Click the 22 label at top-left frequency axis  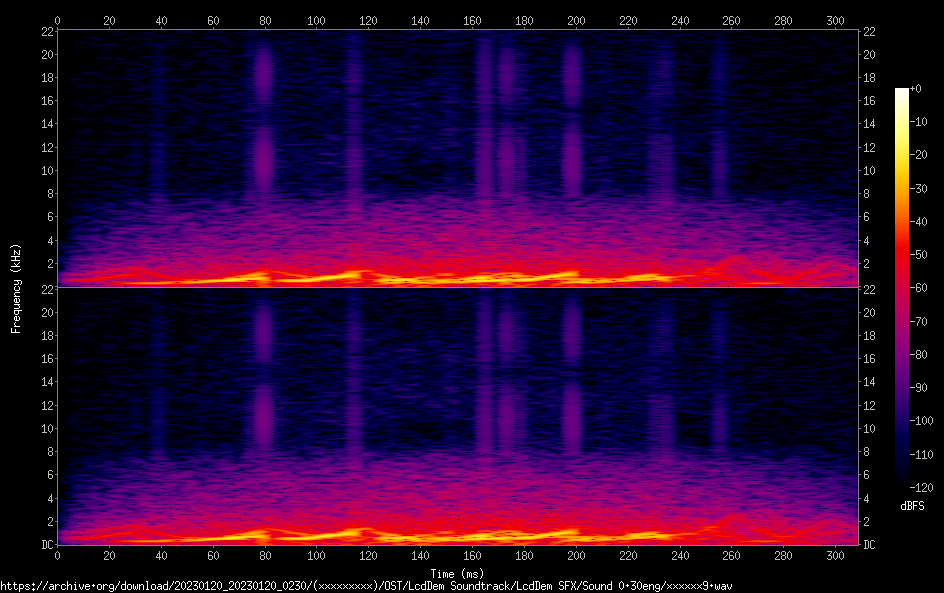coord(45,32)
